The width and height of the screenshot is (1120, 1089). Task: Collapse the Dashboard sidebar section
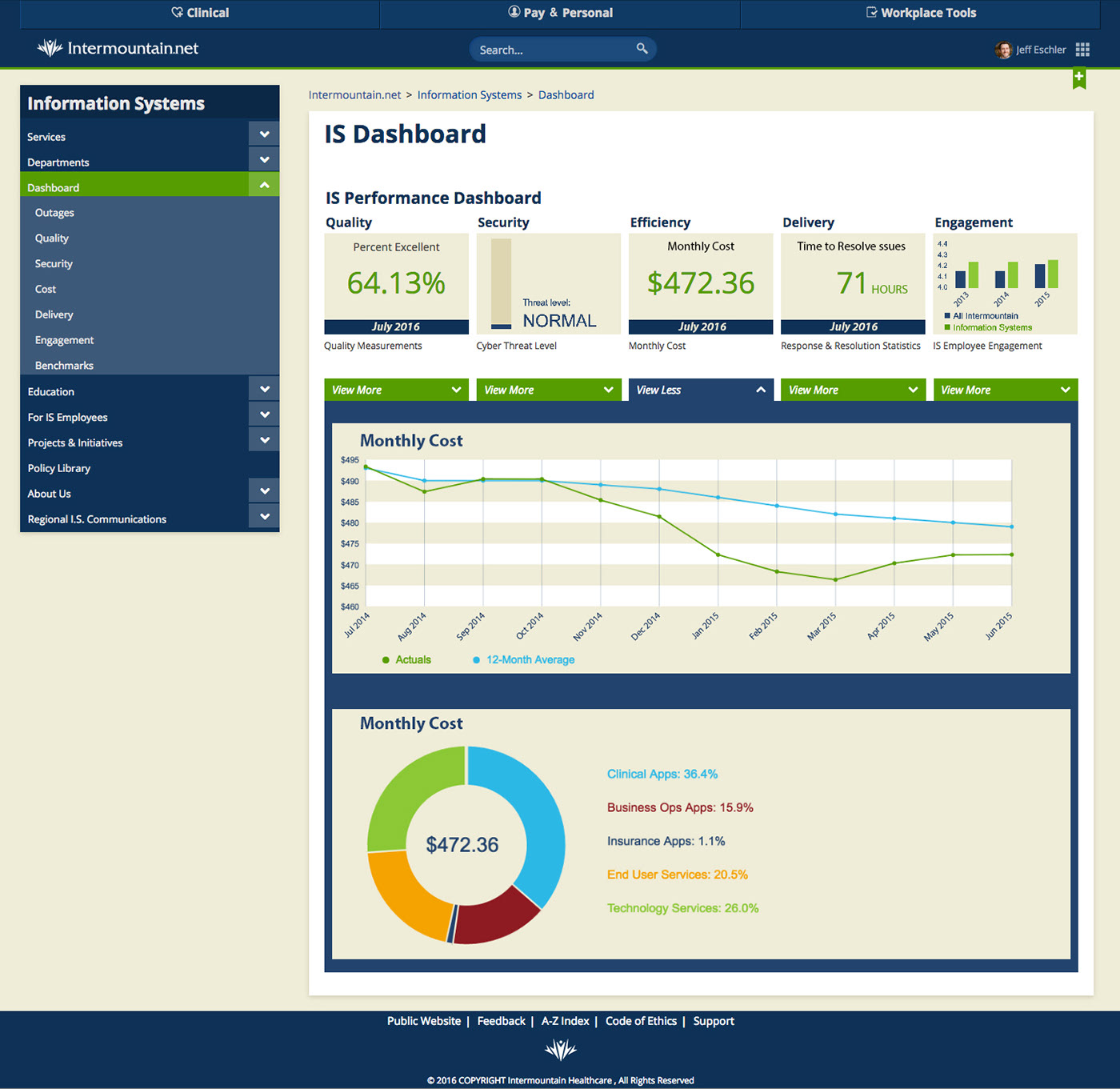[x=264, y=186]
